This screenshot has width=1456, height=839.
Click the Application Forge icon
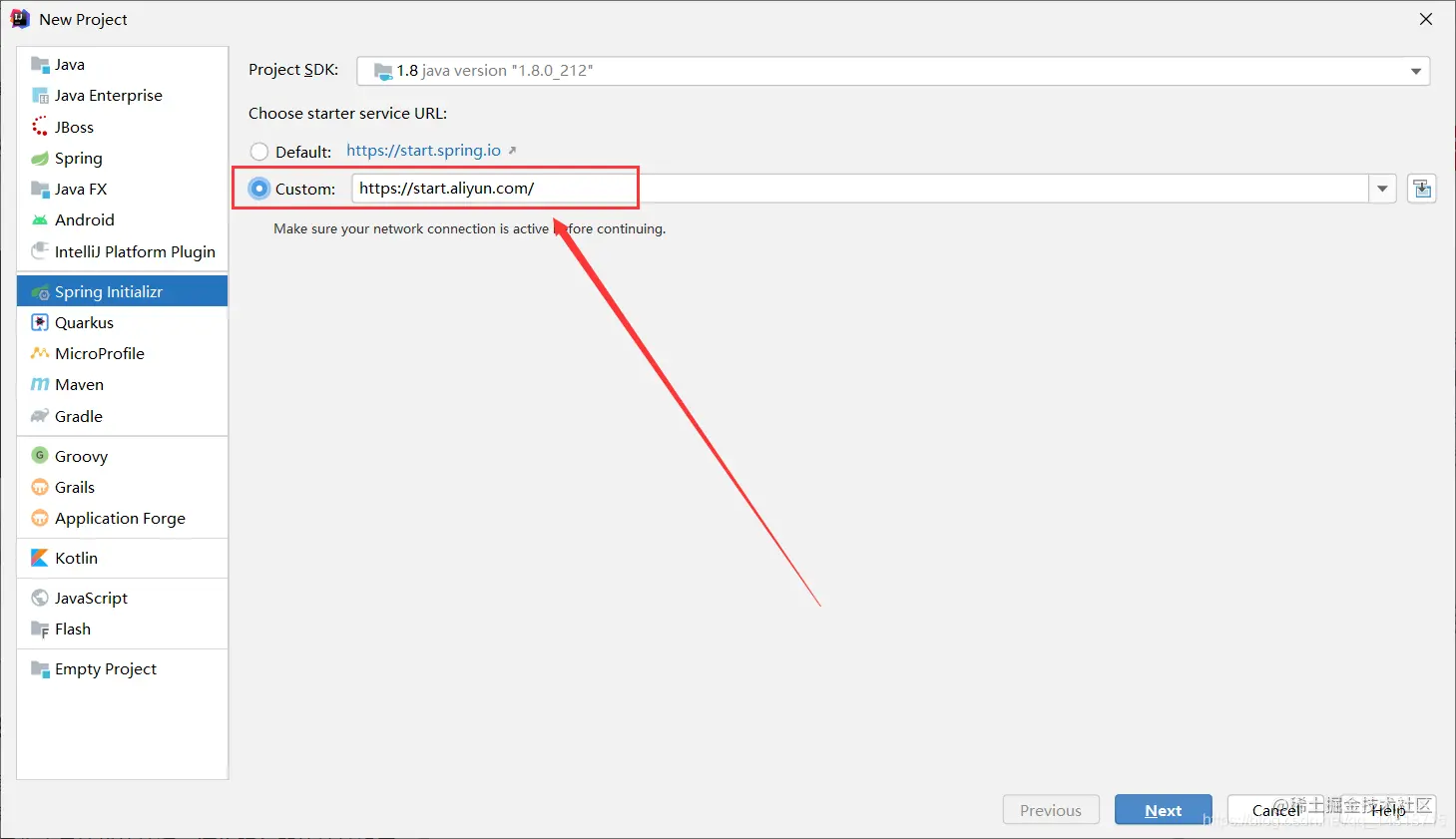(x=40, y=518)
